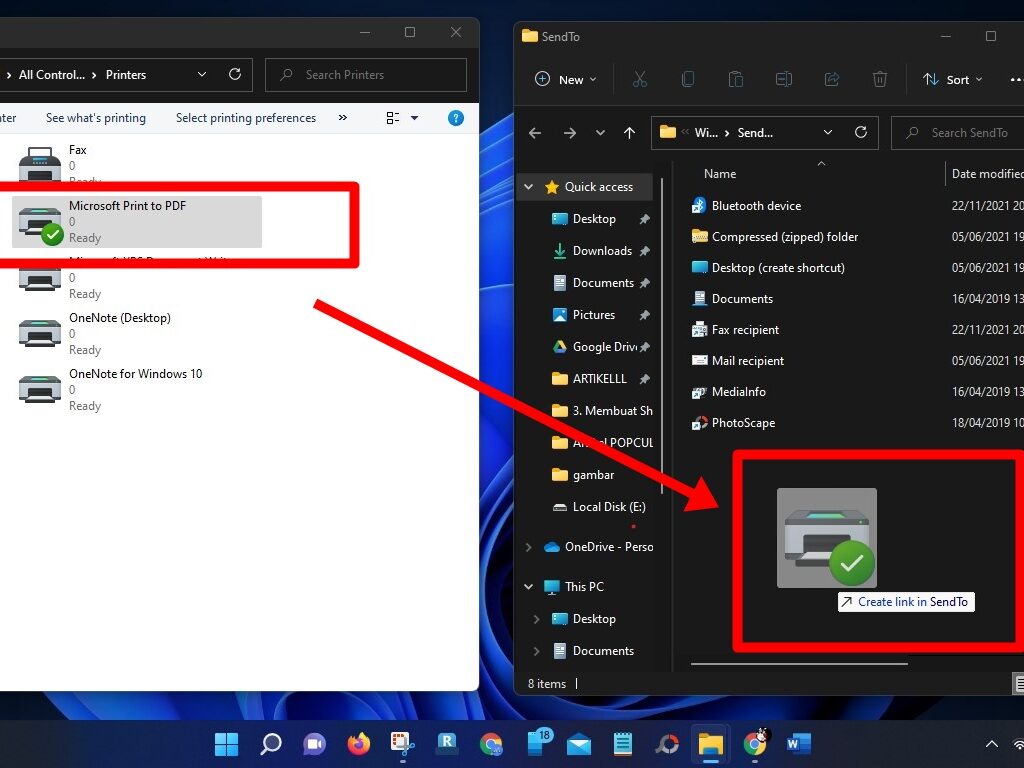Launch Firefox from the taskbar
Viewport: 1024px width, 768px height.
click(359, 744)
